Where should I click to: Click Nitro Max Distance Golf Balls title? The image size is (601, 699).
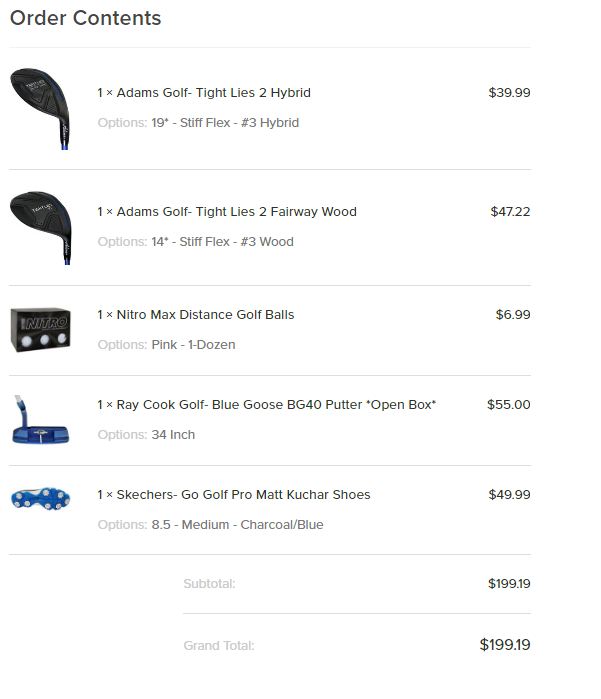(205, 315)
